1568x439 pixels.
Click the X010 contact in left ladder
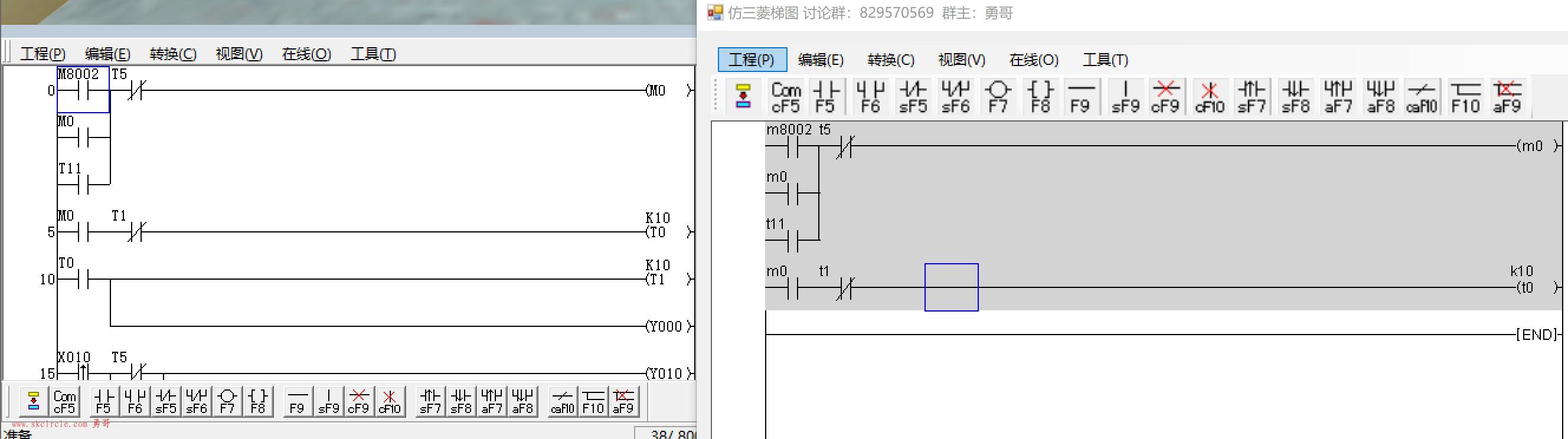point(83,372)
